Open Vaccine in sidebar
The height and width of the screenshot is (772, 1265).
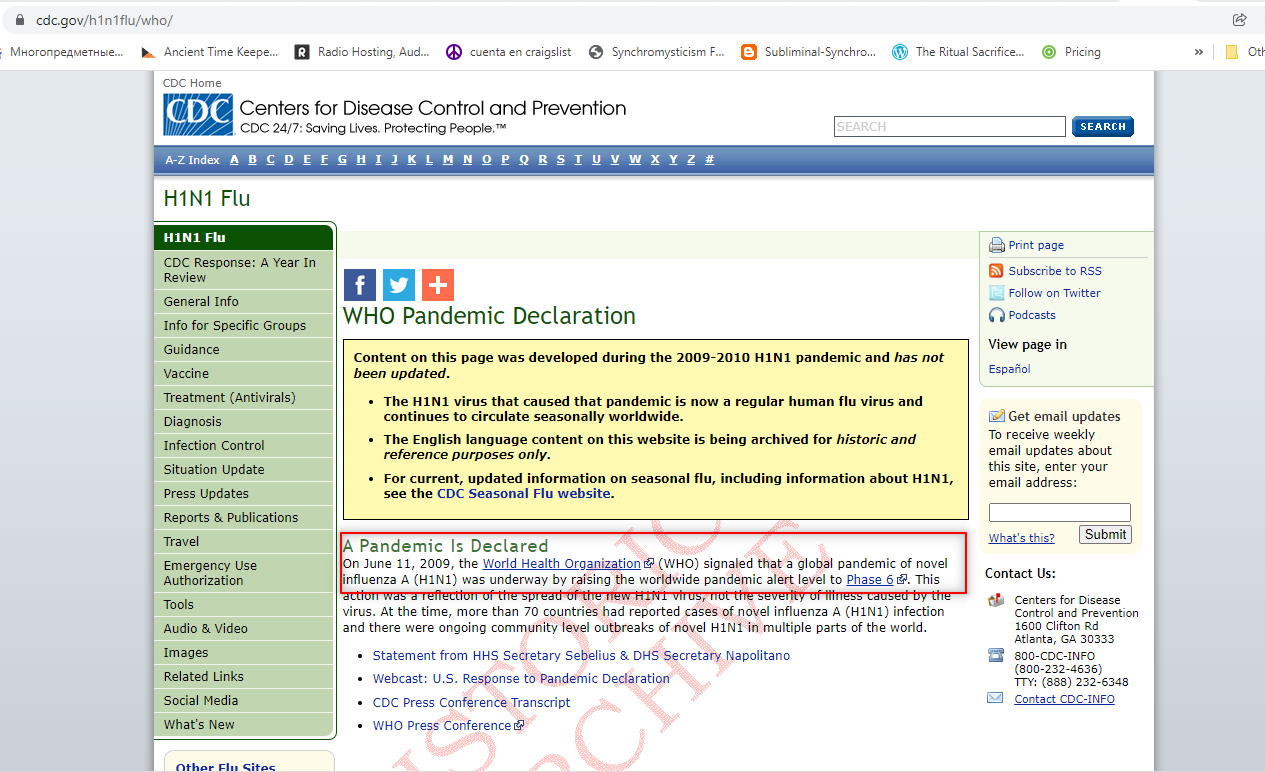coord(243,374)
